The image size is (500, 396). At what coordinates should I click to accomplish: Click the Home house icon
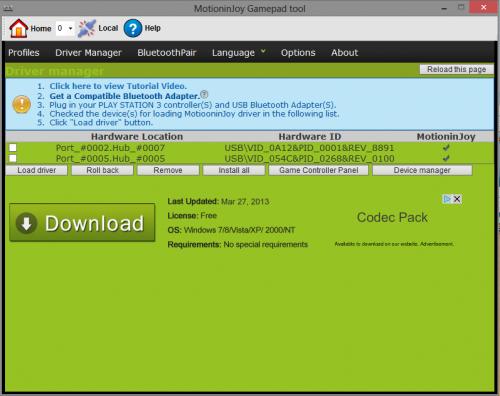[x=19, y=28]
